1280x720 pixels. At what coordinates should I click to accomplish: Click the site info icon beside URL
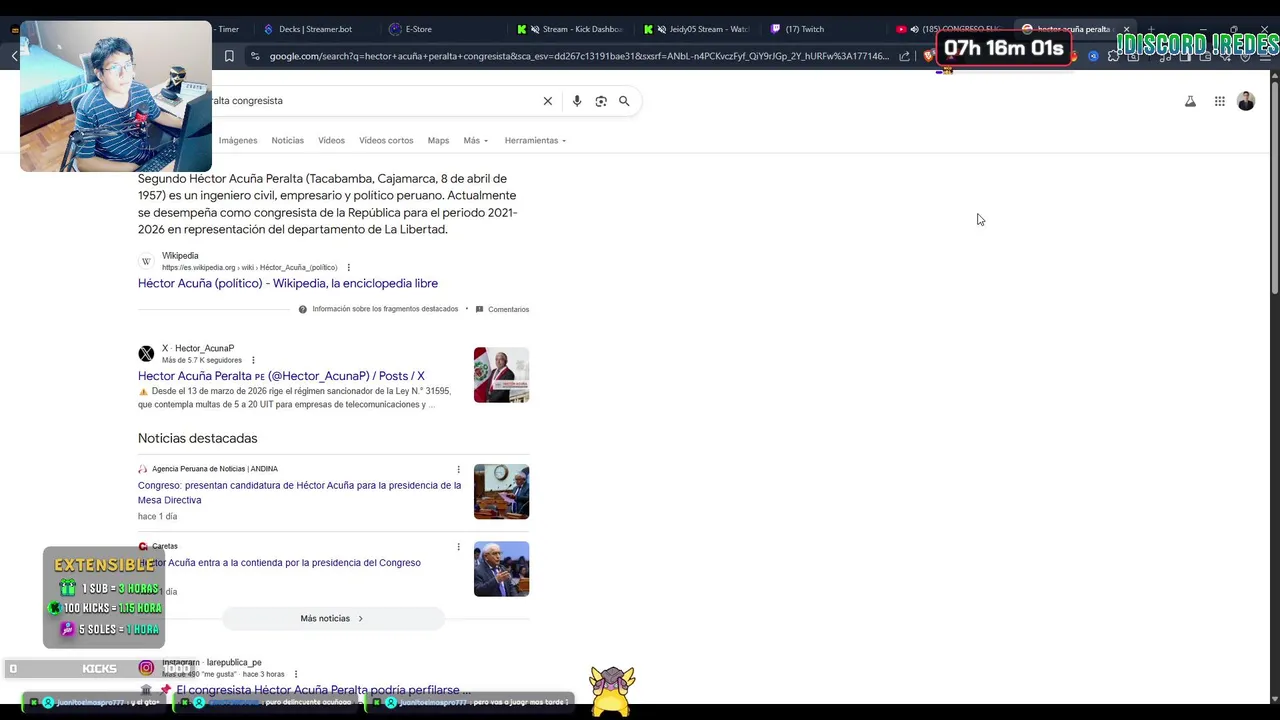pyautogui.click(x=255, y=56)
